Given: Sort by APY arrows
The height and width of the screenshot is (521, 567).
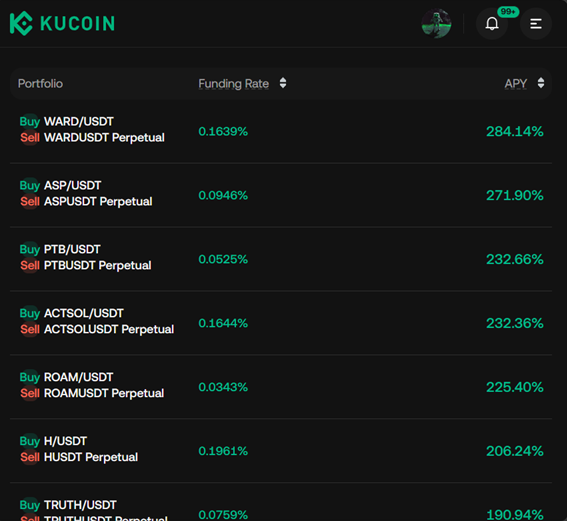Looking at the screenshot, I should (x=541, y=83).
